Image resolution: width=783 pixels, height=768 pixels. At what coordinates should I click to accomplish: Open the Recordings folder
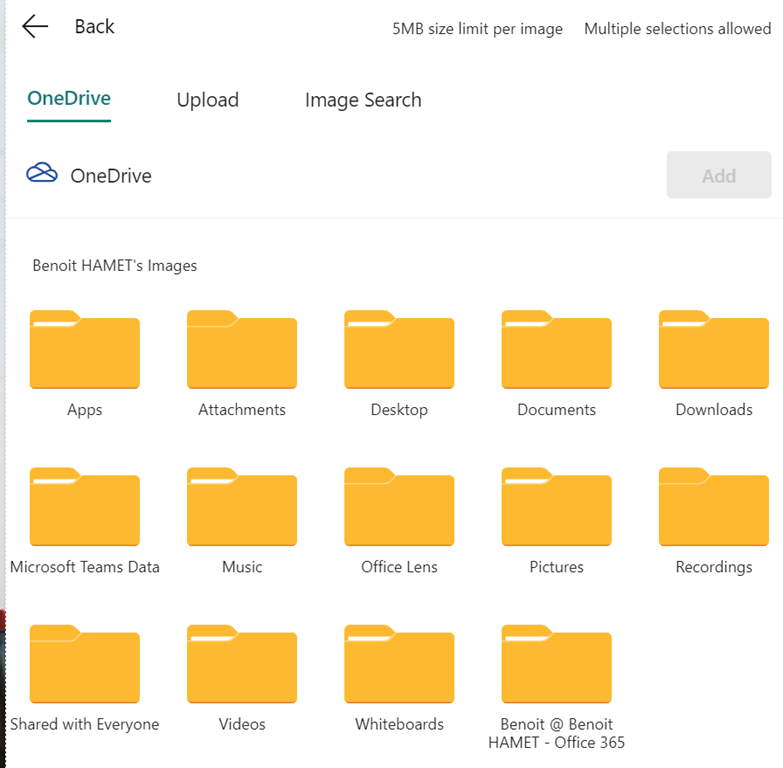pos(713,507)
